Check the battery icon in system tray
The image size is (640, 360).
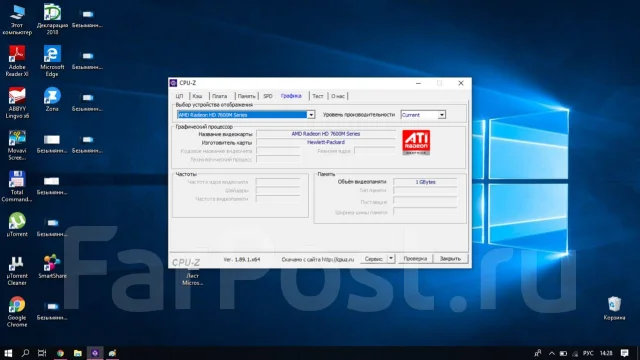coord(563,353)
